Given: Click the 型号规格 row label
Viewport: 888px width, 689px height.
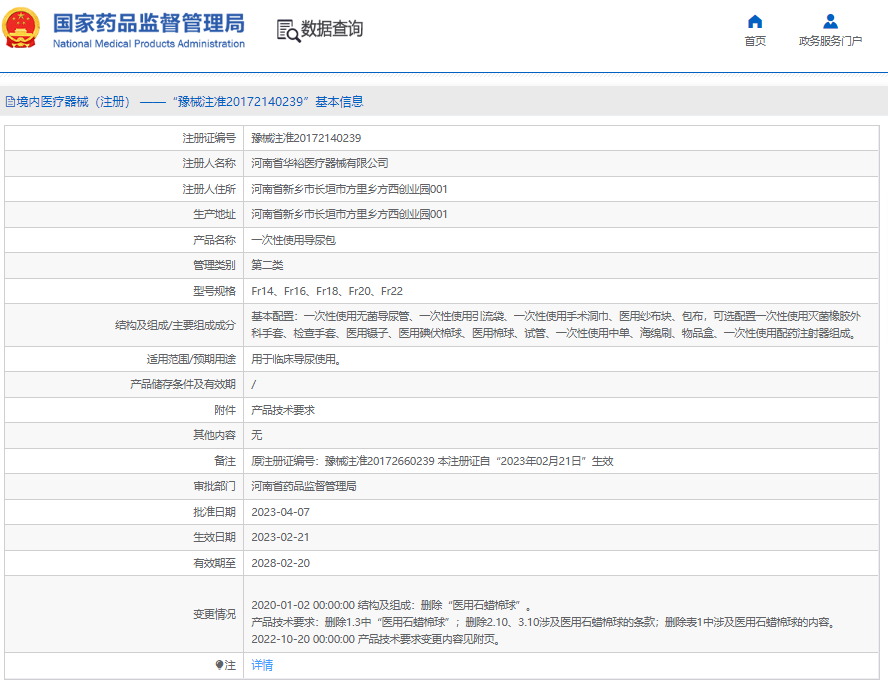Looking at the screenshot, I should click(214, 291).
